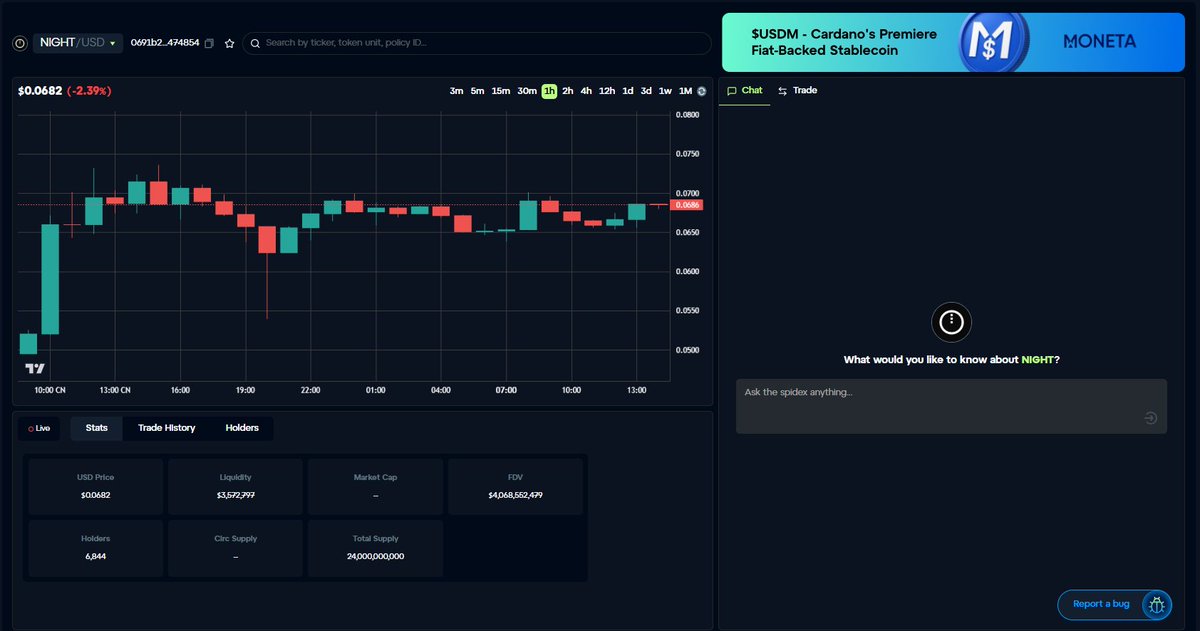The height and width of the screenshot is (631, 1200).
Task: Click the Circ Supply stat card
Action: (236, 548)
